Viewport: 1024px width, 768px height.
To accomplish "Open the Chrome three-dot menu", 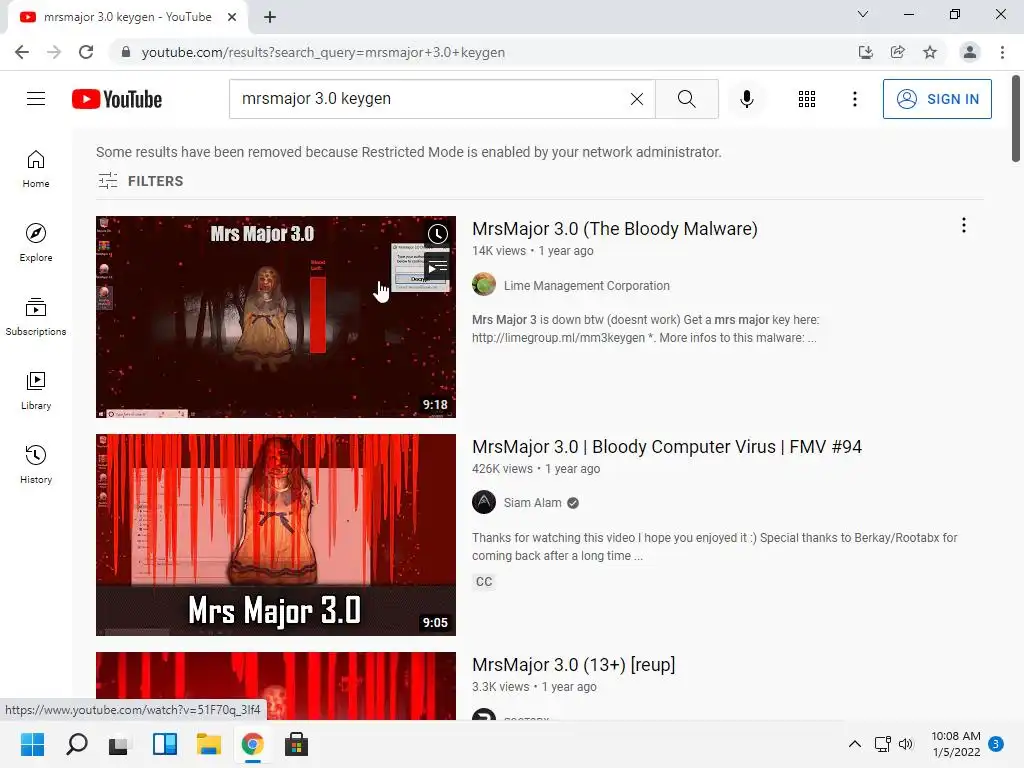I will [x=1002, y=52].
